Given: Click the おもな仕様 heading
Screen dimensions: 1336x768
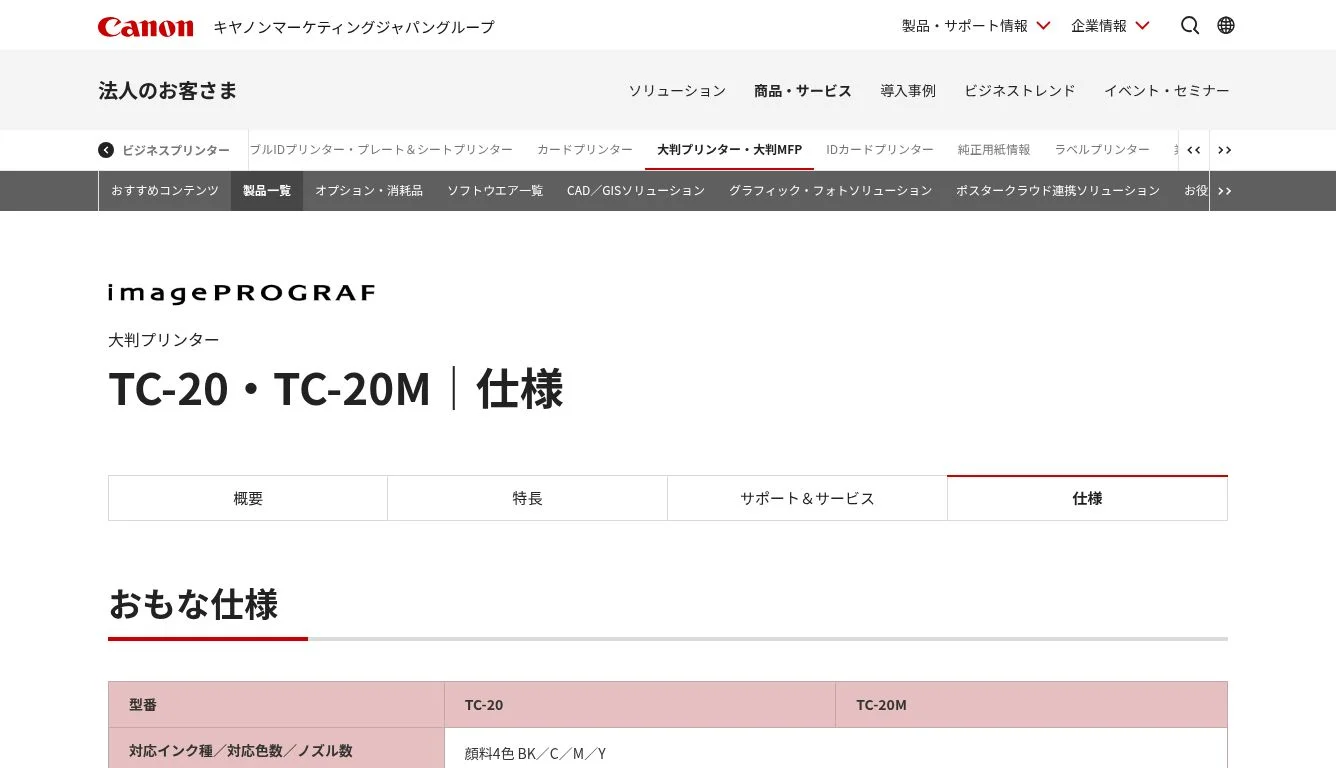Looking at the screenshot, I should click(x=193, y=605).
